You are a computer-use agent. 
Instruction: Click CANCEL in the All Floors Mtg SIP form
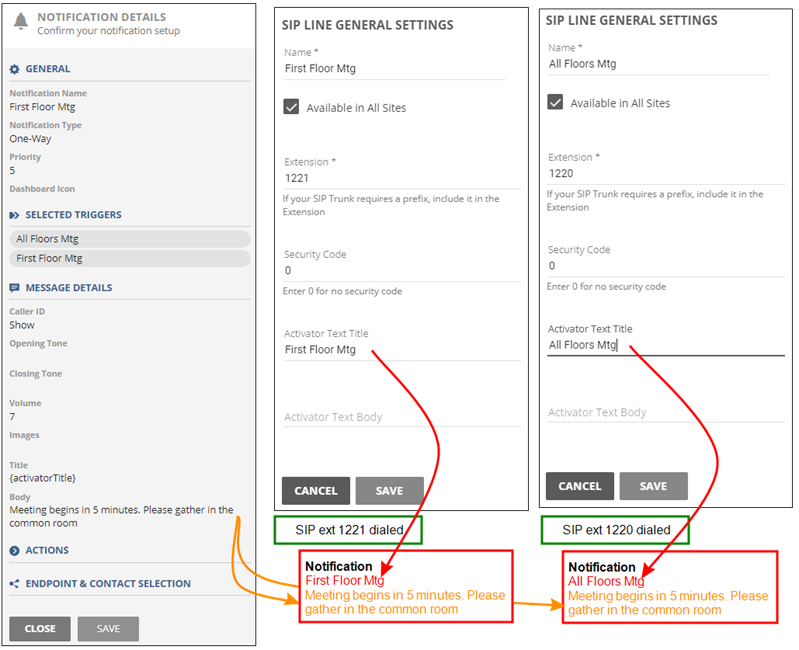(x=580, y=486)
